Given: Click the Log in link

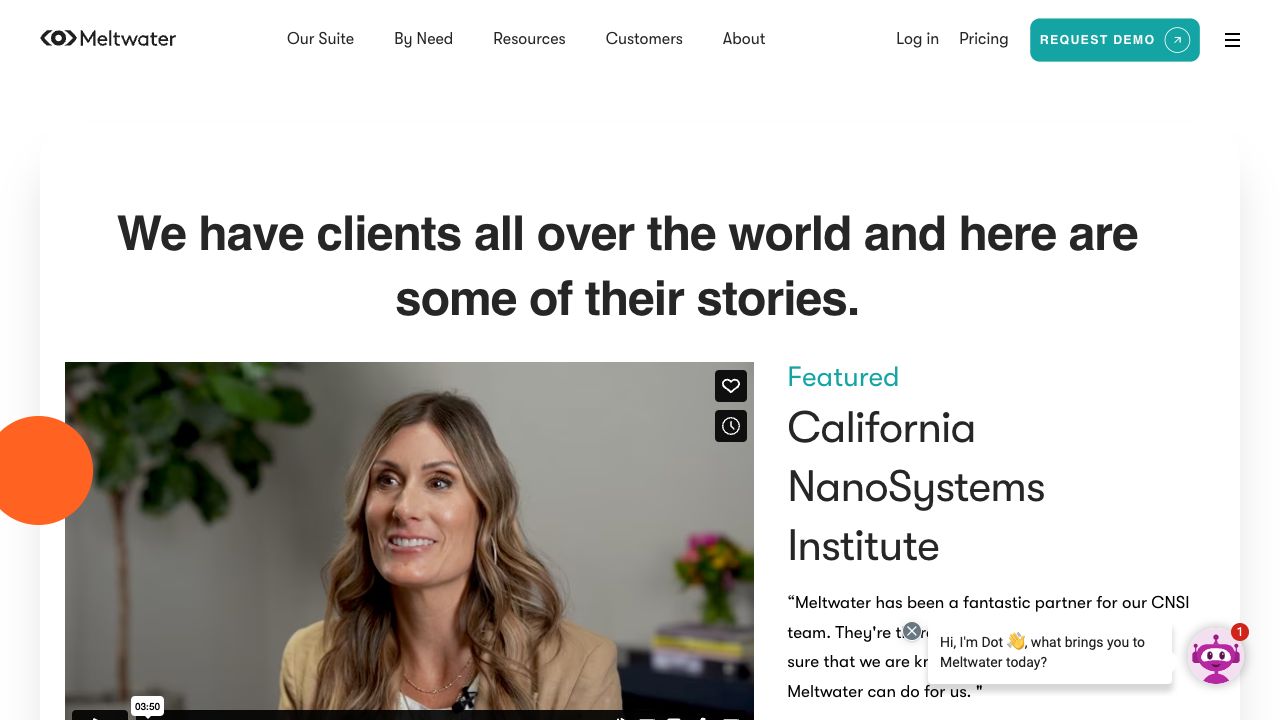Looking at the screenshot, I should point(917,39).
